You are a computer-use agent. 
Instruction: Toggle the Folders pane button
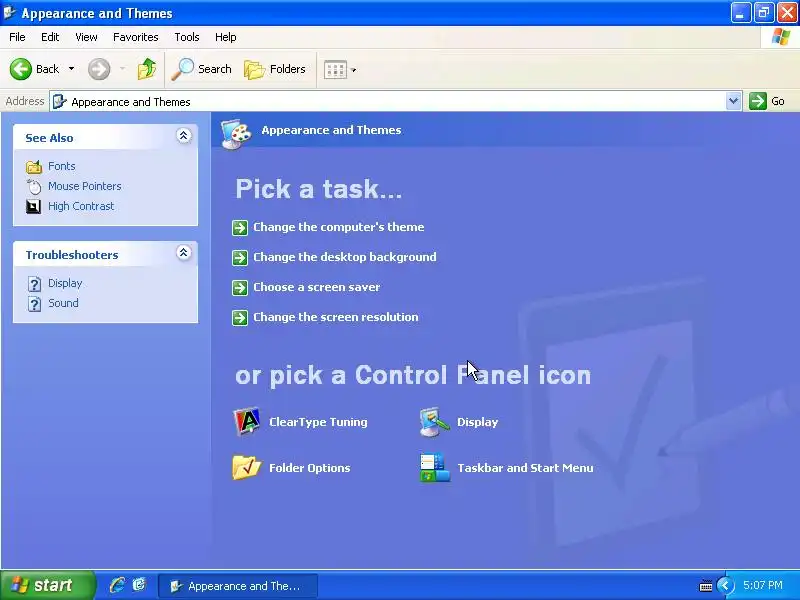(x=274, y=69)
